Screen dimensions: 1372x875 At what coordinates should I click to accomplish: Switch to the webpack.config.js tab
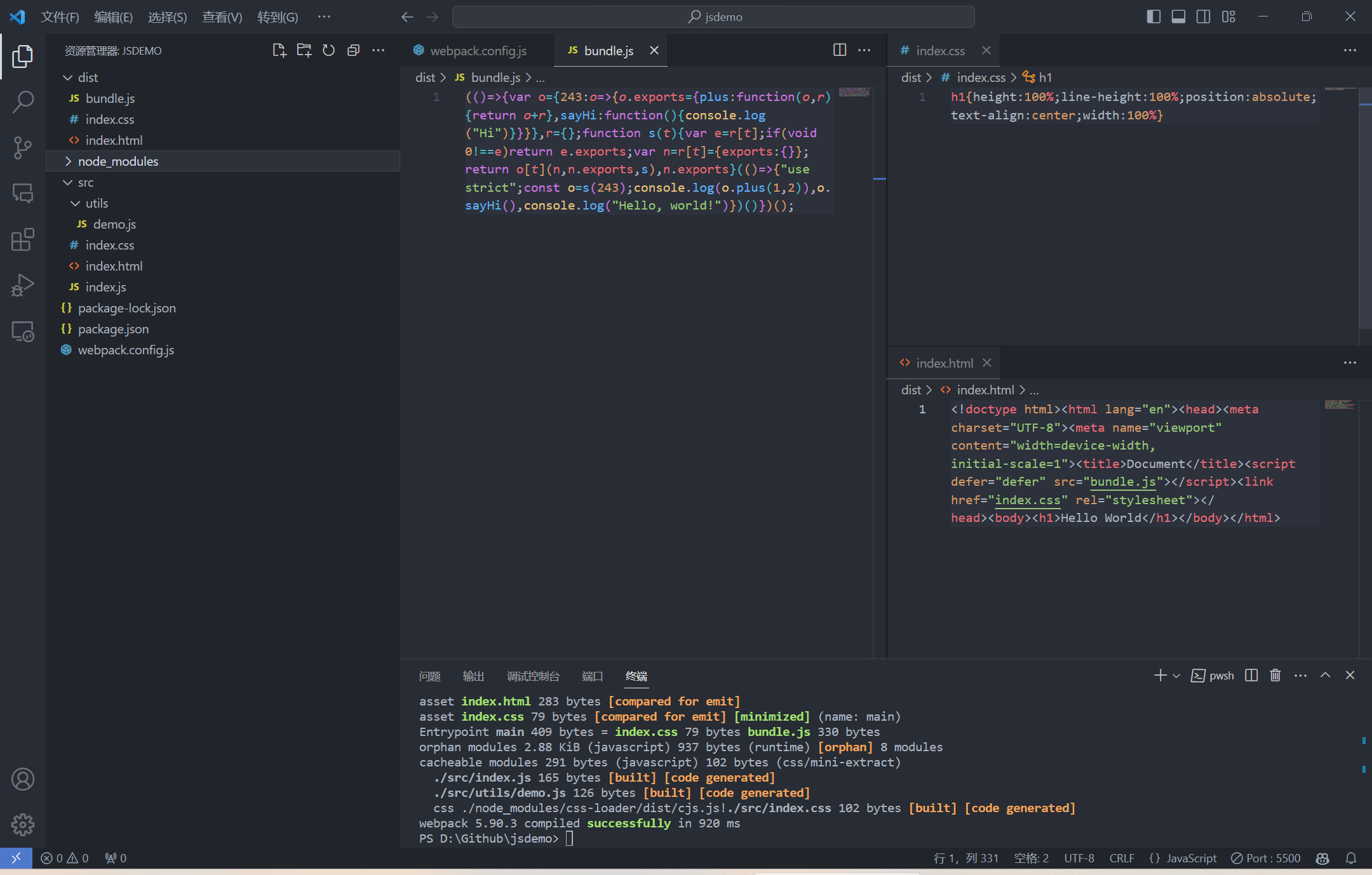pos(478,51)
